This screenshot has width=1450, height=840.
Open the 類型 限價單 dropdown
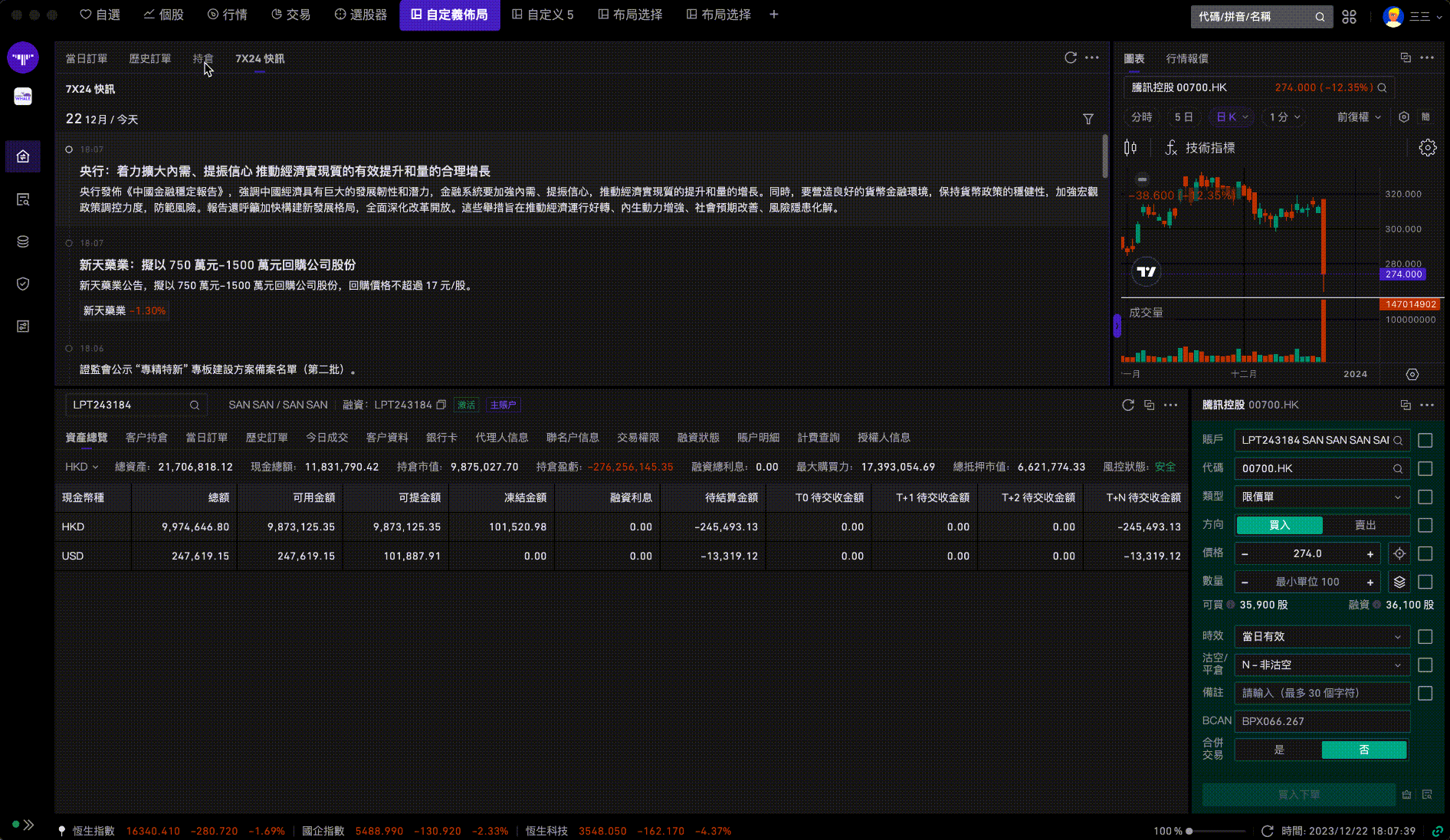pyautogui.click(x=1322, y=497)
